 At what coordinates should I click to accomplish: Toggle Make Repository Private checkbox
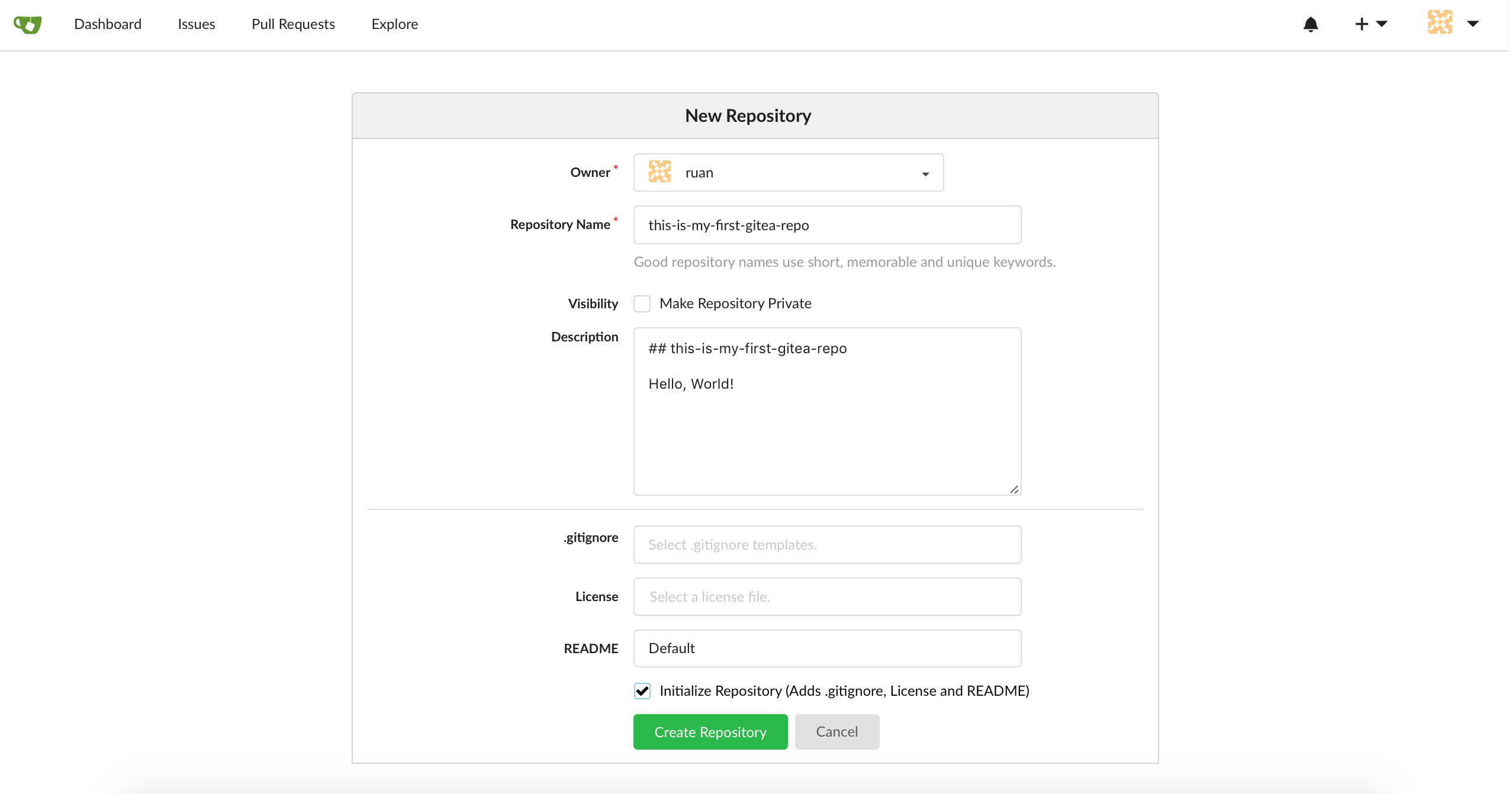(x=642, y=304)
